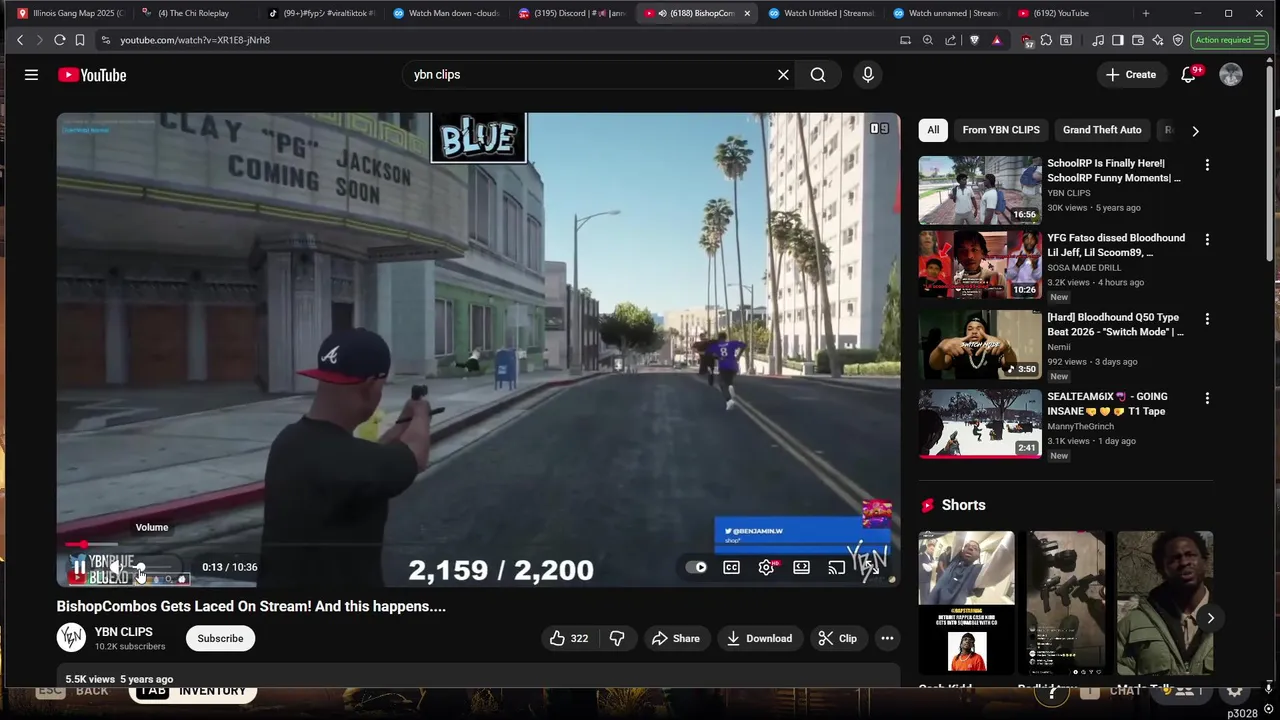Go to the YouTube home logo
Image resolution: width=1280 pixels, height=720 pixels.
(92, 75)
